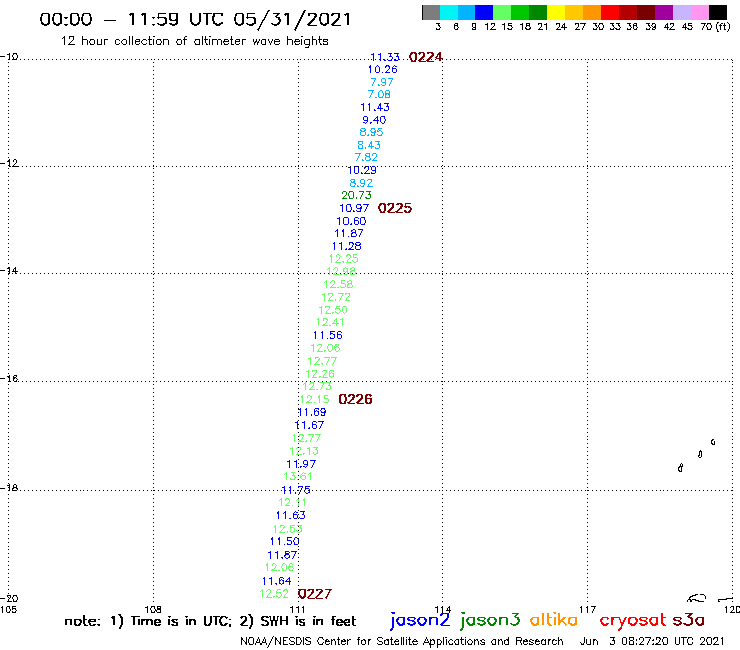This screenshot has height=650, width=740.
Task: Click the s3a satellite legend label
Action: [x=688, y=620]
